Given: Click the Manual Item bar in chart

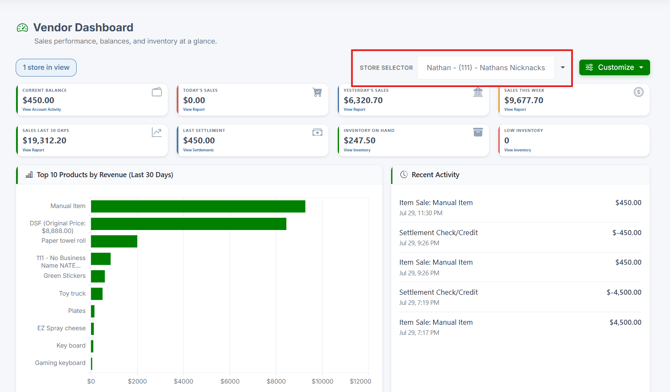Looking at the screenshot, I should coord(198,206).
